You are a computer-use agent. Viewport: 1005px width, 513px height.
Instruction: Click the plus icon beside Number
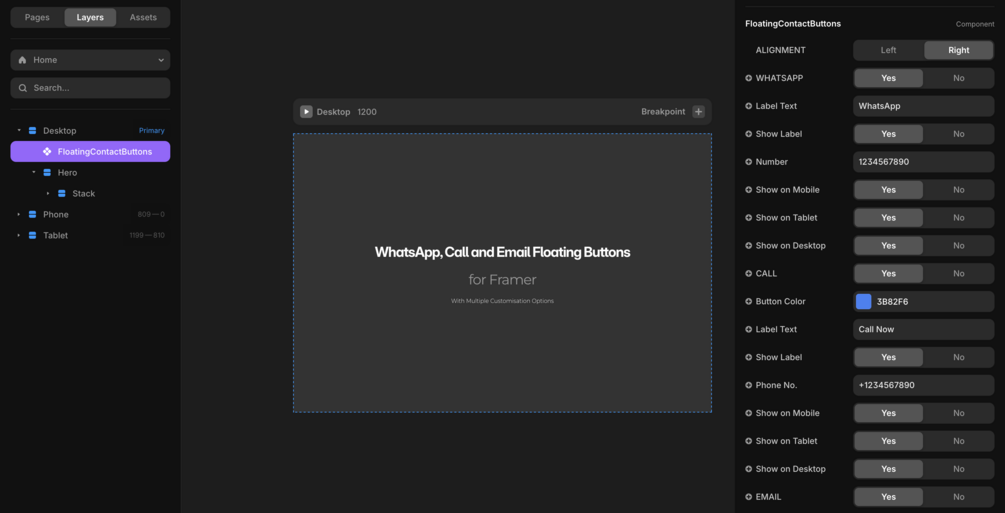tap(749, 162)
